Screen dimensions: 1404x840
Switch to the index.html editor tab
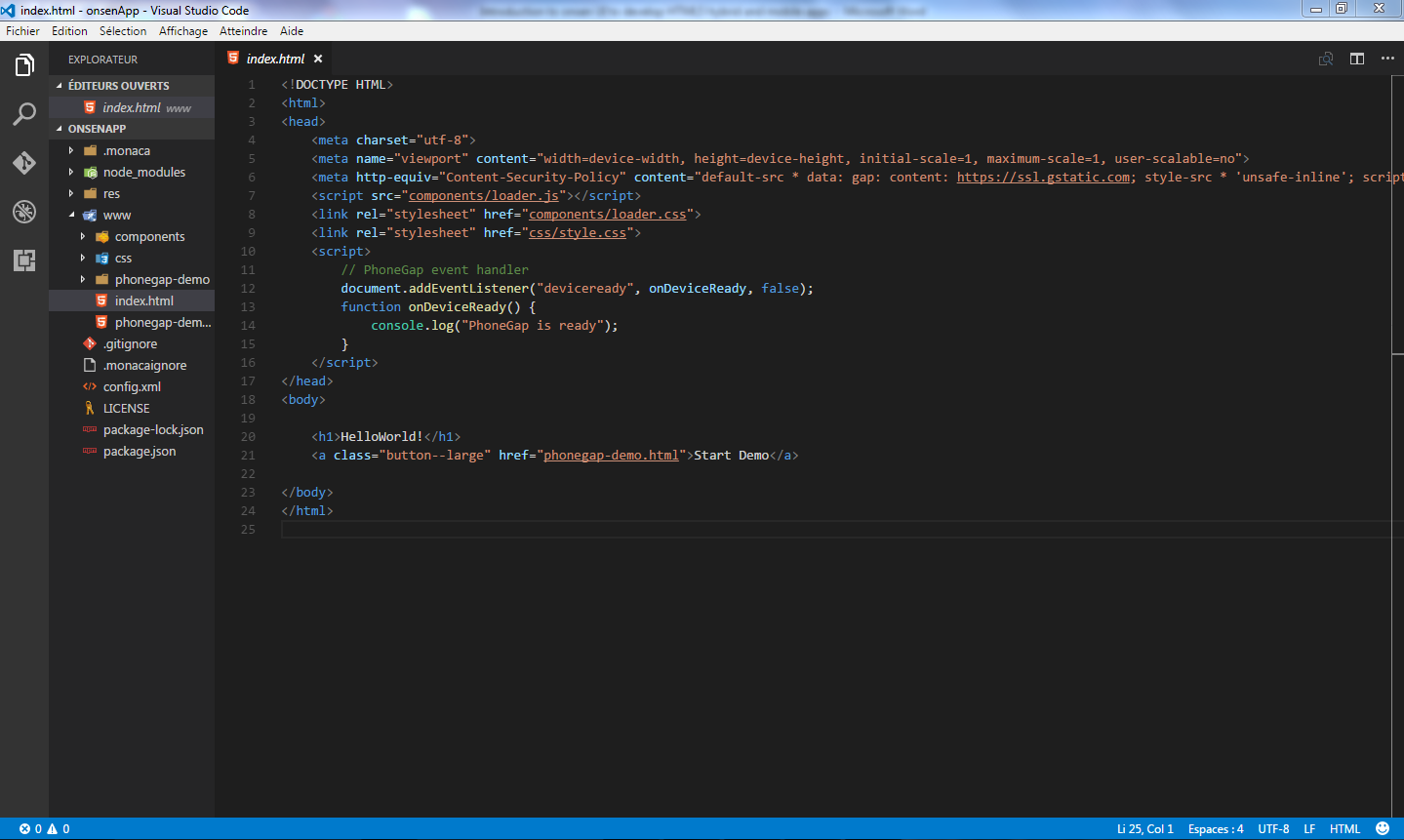tap(274, 58)
